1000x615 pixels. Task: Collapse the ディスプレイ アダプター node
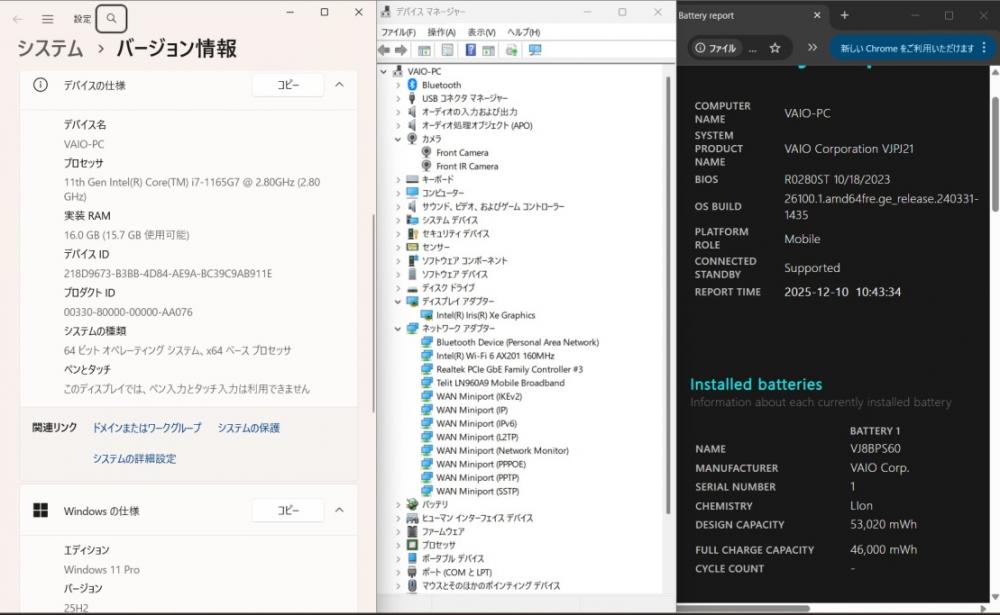(x=398, y=301)
